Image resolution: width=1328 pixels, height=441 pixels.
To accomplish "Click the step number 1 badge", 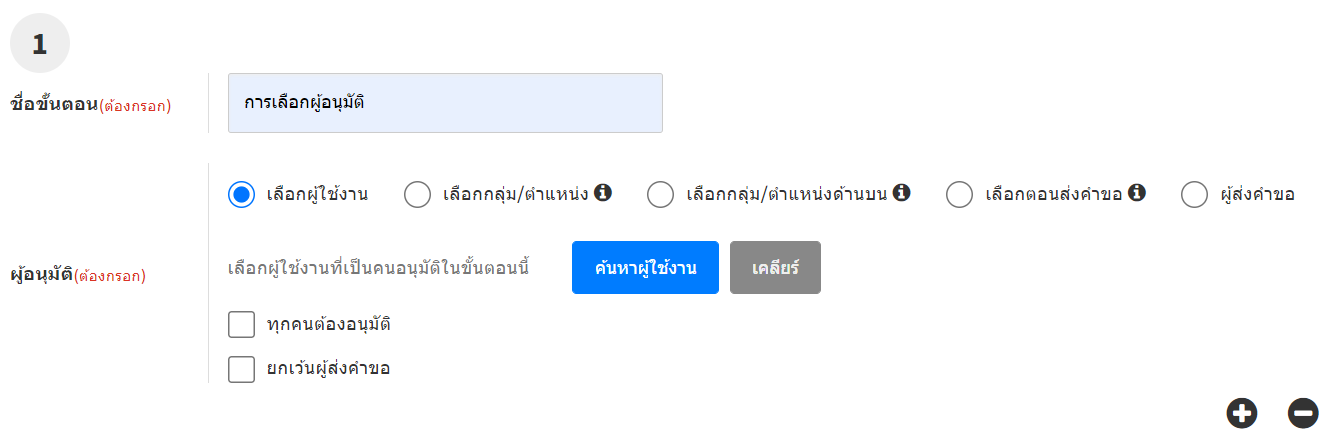I will point(39,44).
